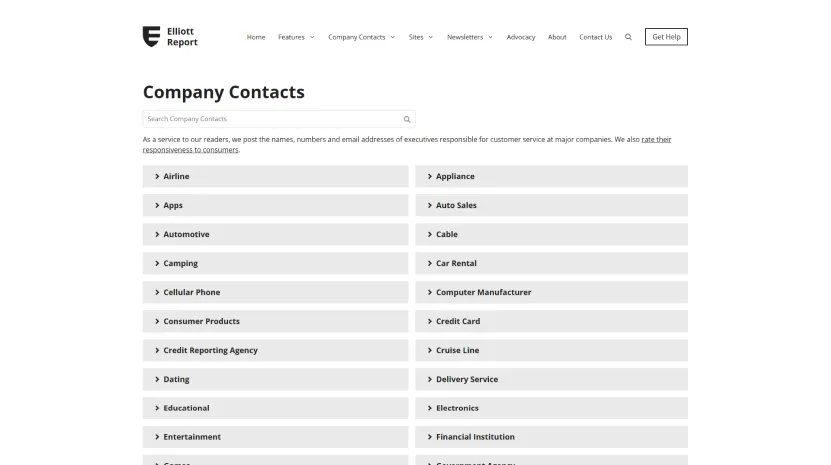Go to the Home menu item
Viewport: 831px width, 465px height.
pos(256,37)
